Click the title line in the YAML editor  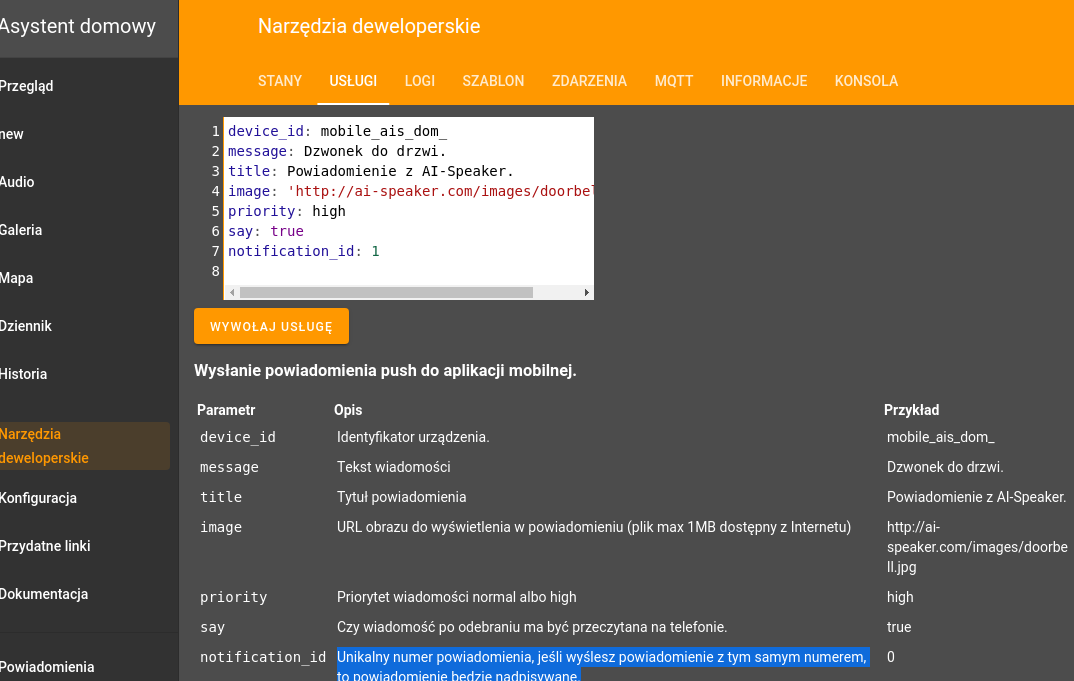[x=371, y=171]
